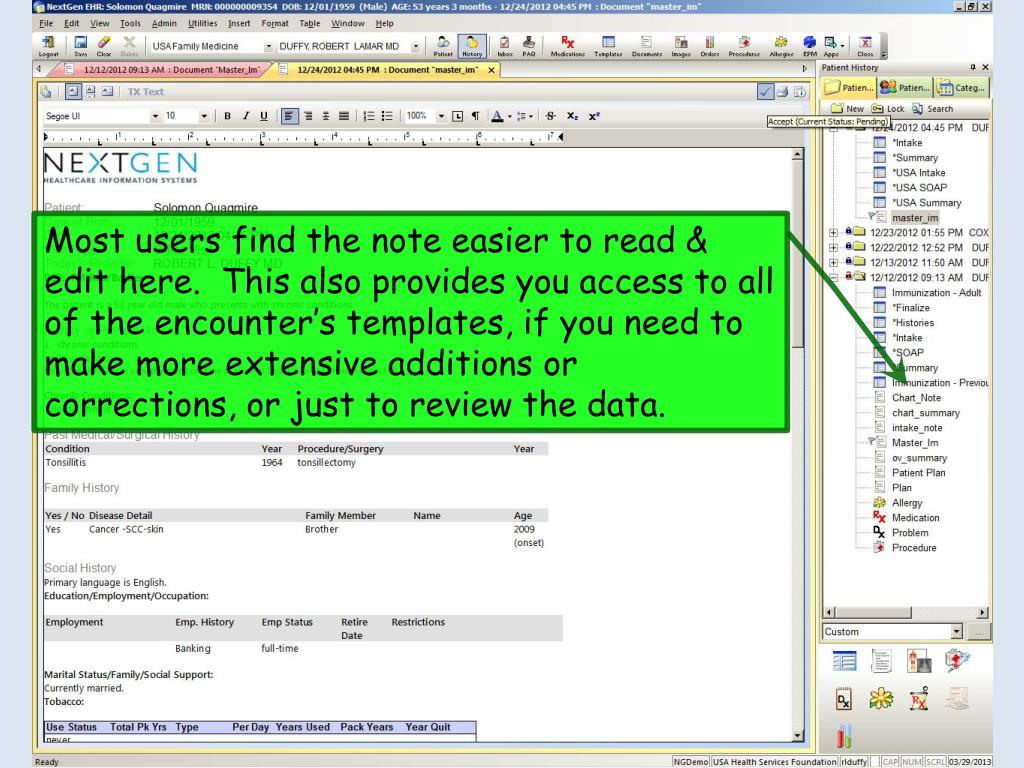
Task: Open the Patient Plan document
Action: pyautogui.click(x=918, y=473)
